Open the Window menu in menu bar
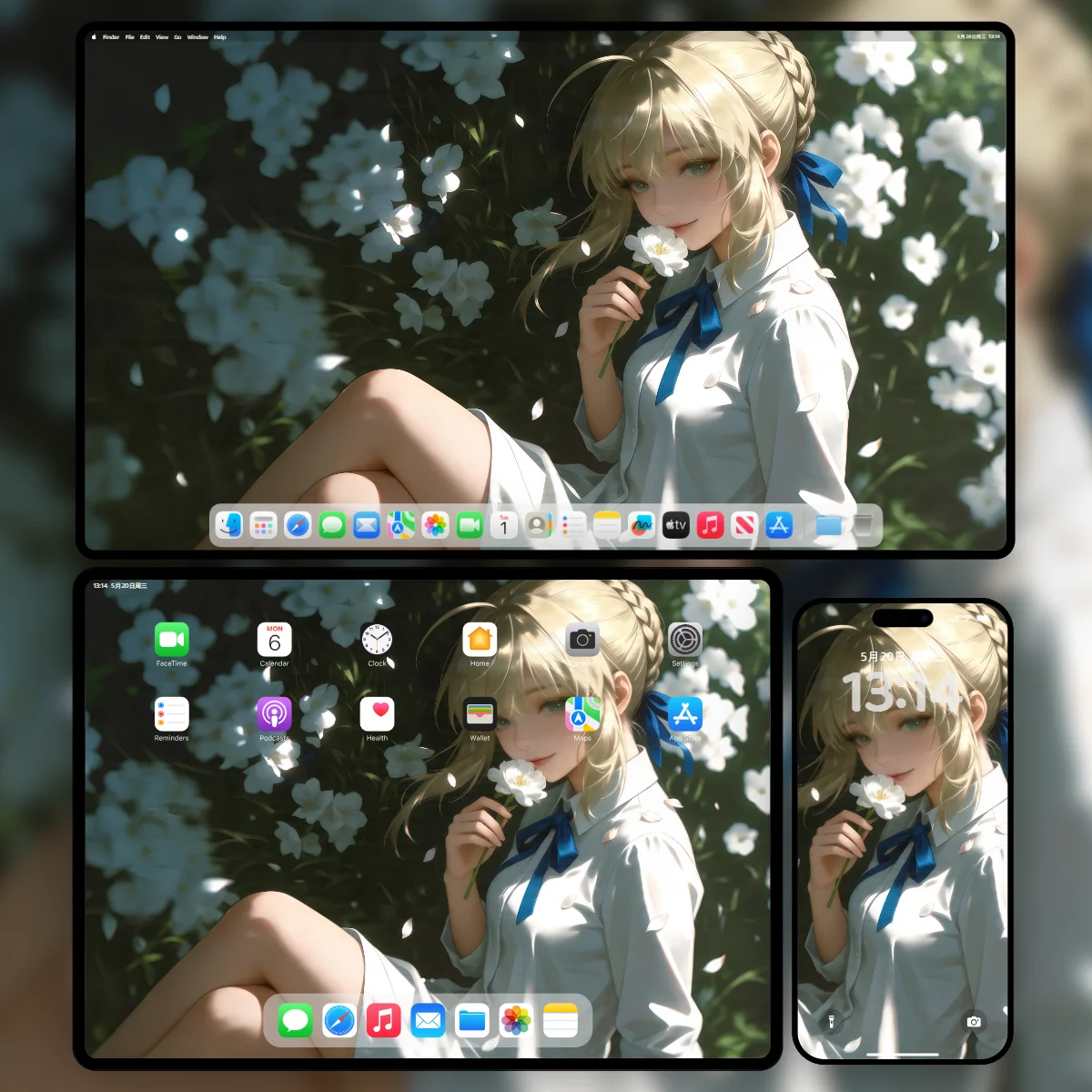Viewport: 1092px width, 1092px height. coord(197,37)
